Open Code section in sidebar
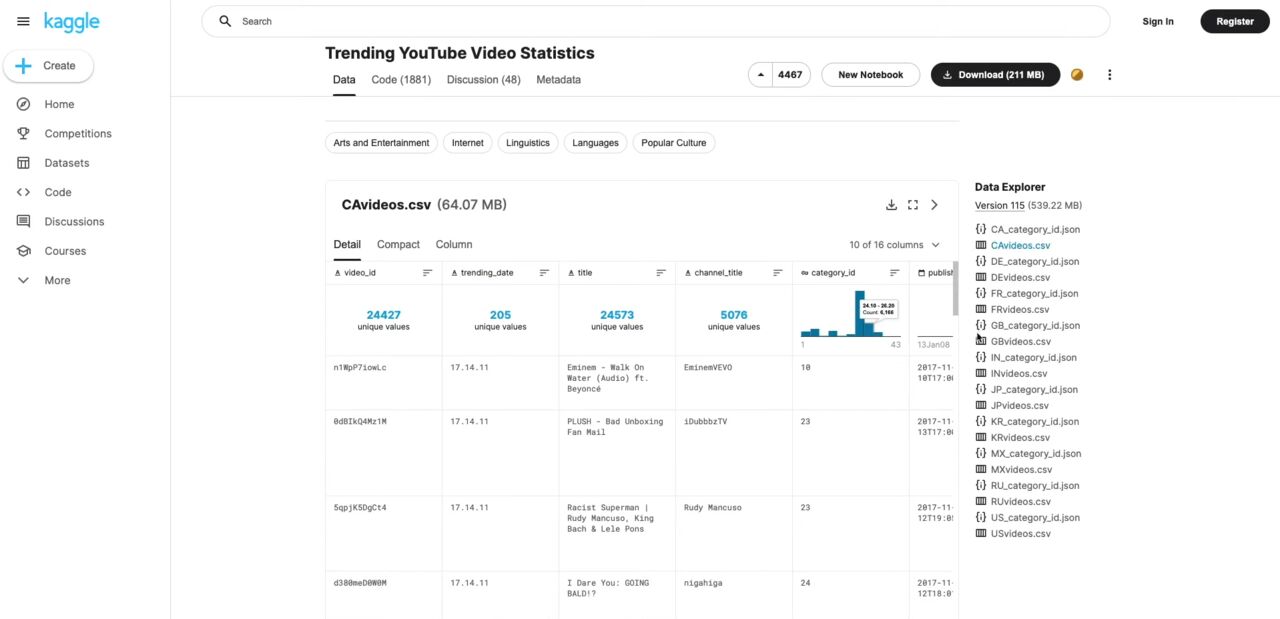1280x619 pixels. tap(58, 192)
